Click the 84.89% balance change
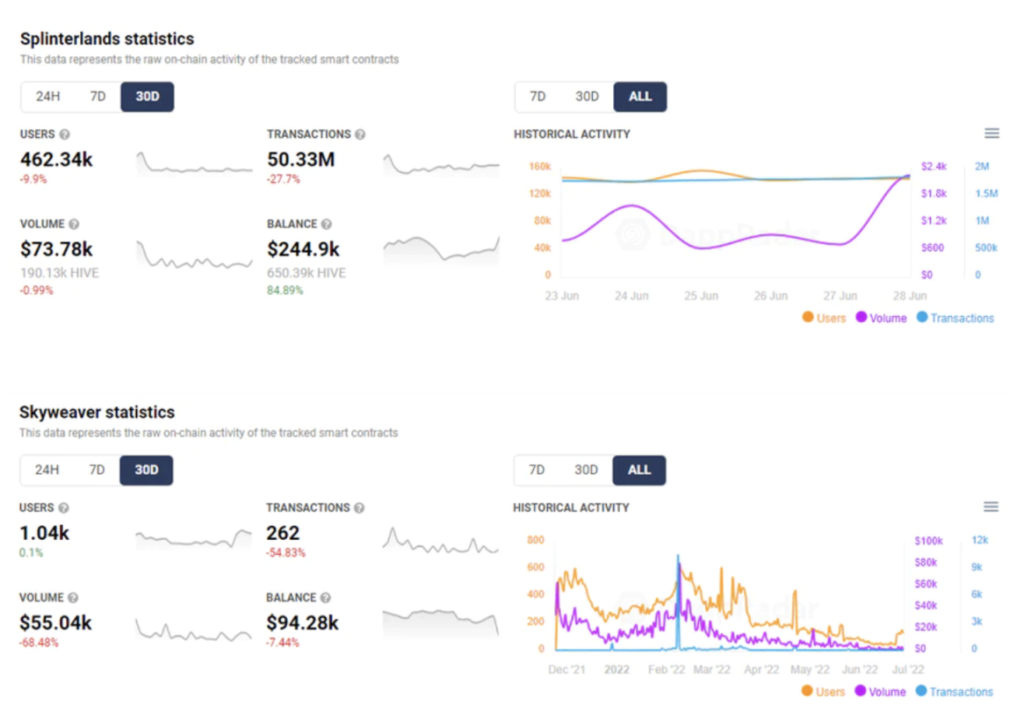This screenshot has height=719, width=1024. point(285,291)
